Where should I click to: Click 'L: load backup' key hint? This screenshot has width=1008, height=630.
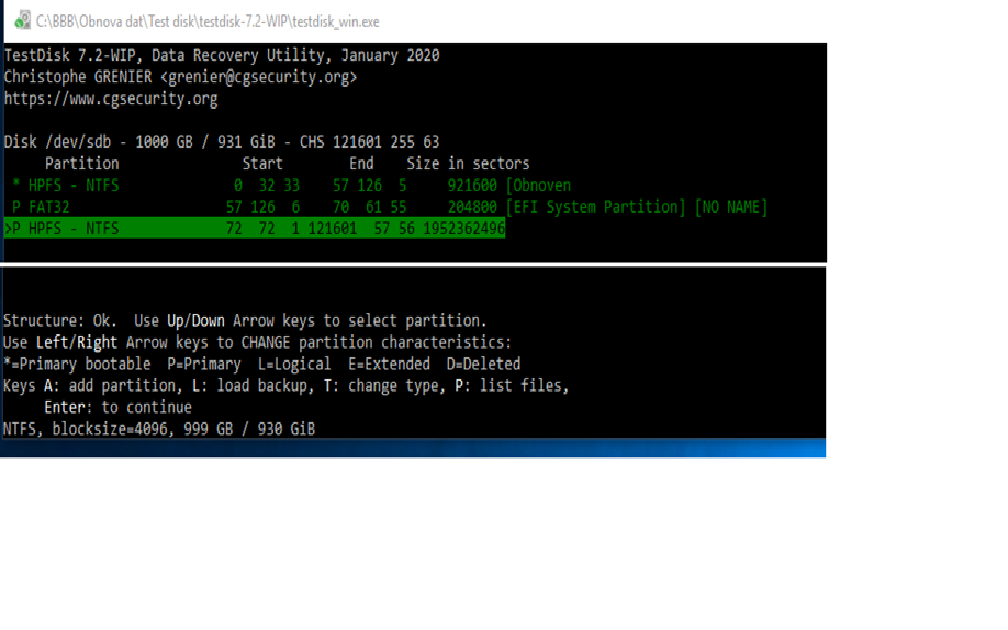point(253,386)
